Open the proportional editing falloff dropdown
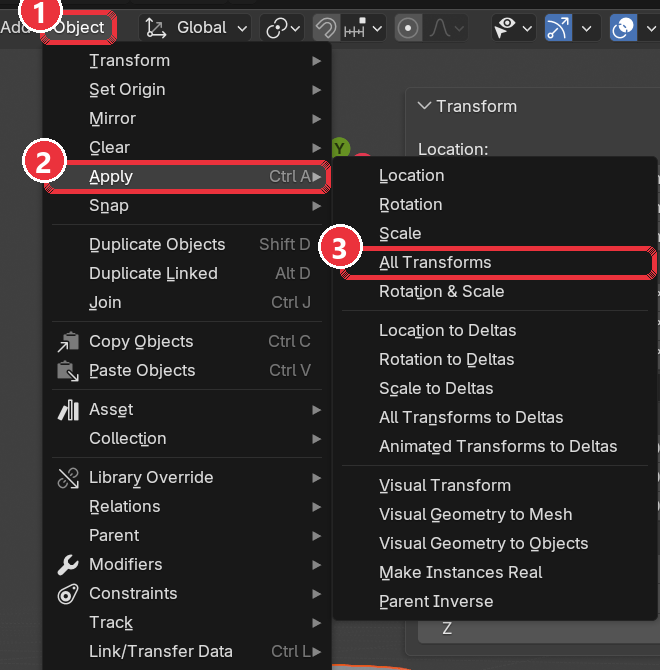 (x=446, y=28)
